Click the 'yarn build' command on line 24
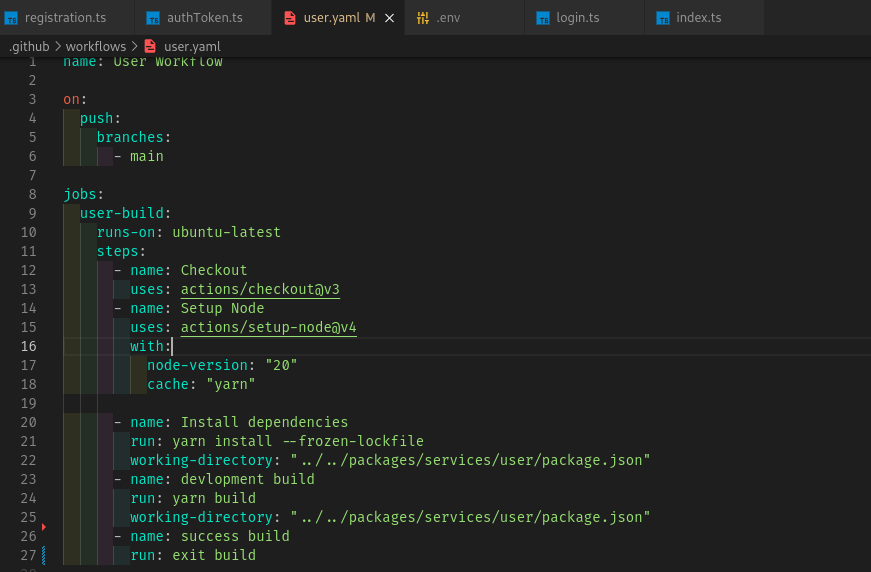 [214, 498]
